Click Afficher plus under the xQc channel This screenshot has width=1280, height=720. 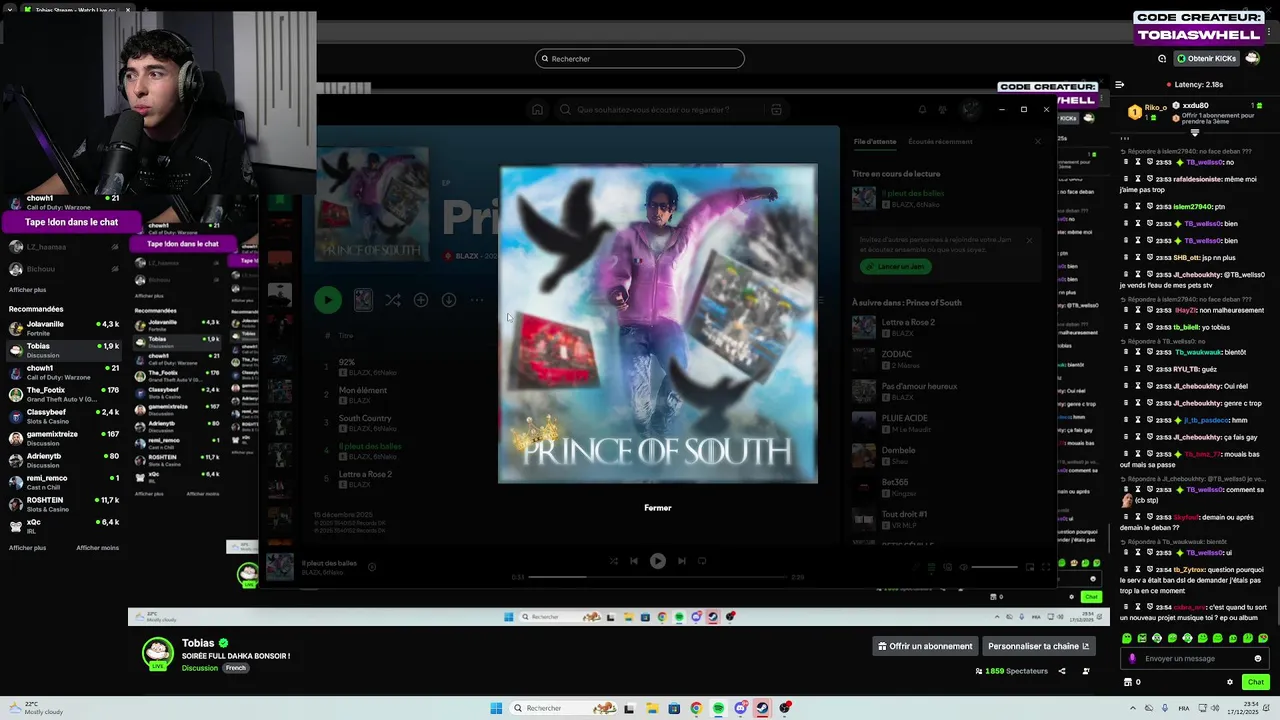point(27,548)
